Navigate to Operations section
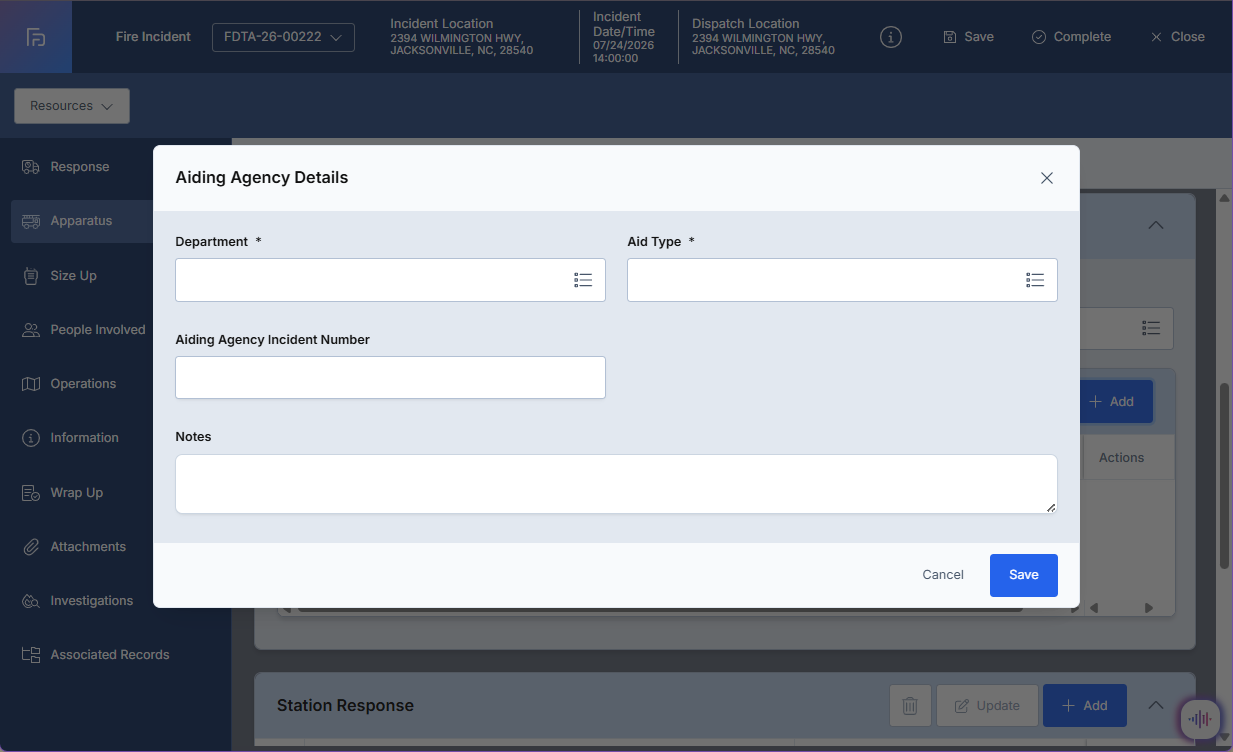The image size is (1233, 752). tap(83, 384)
